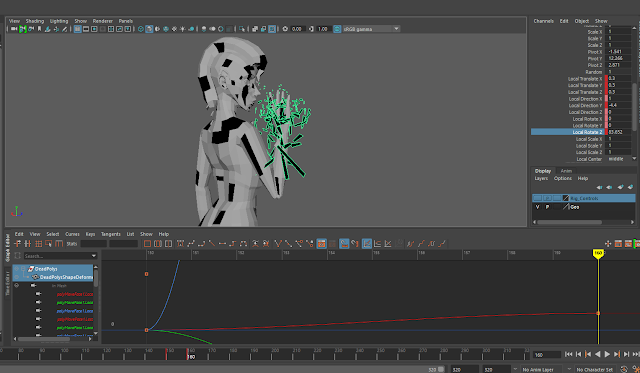Click the Local Rotate Z value field
The height and width of the screenshot is (373, 640).
[619, 132]
